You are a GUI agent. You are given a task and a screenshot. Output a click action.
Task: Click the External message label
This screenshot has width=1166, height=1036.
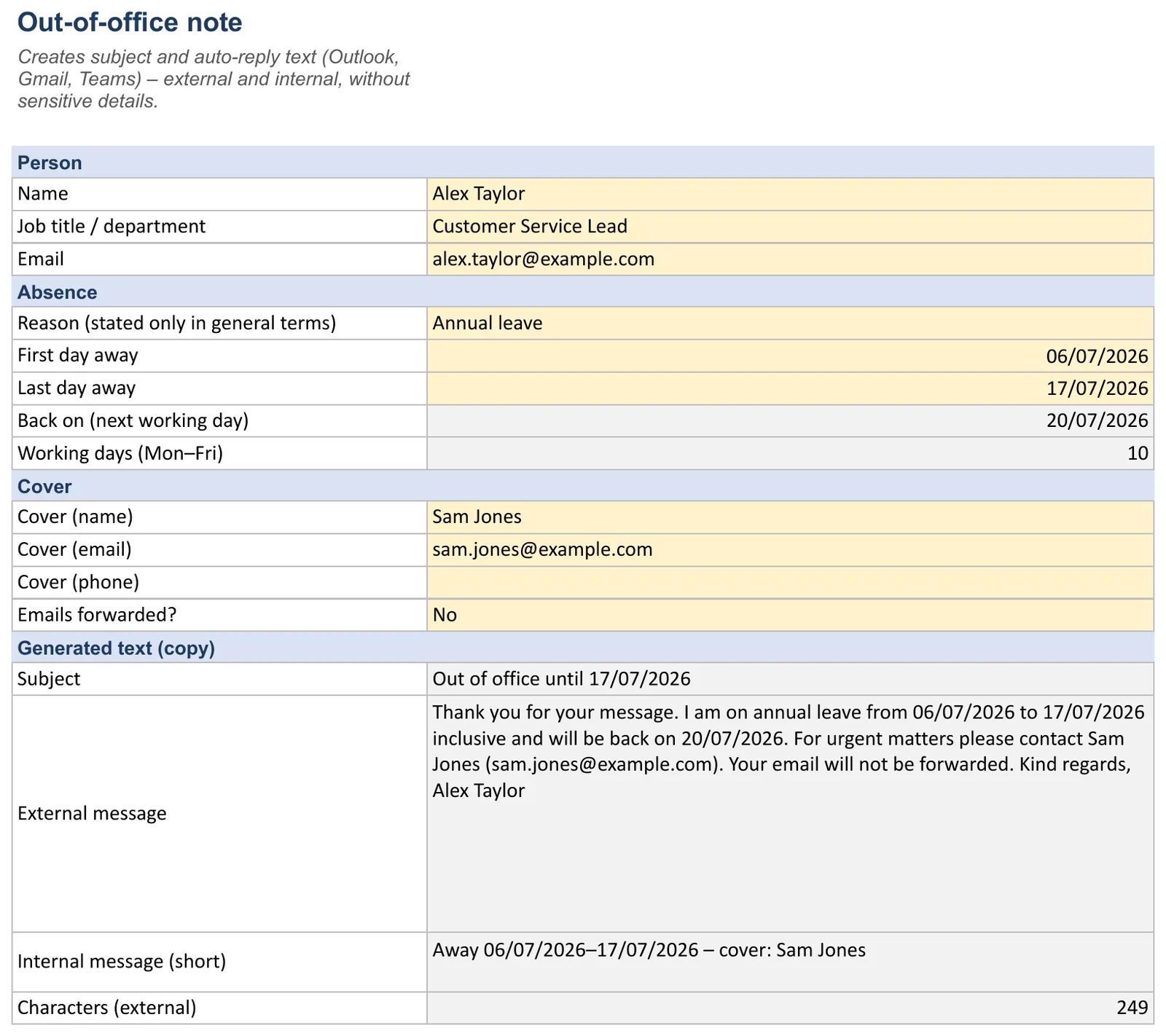pos(92,814)
